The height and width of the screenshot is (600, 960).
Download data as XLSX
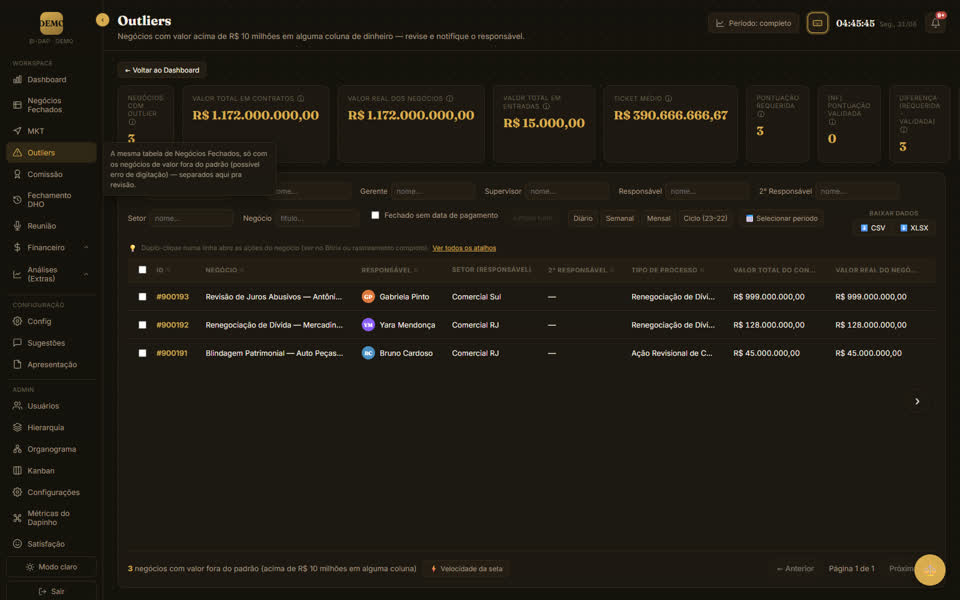pos(914,228)
